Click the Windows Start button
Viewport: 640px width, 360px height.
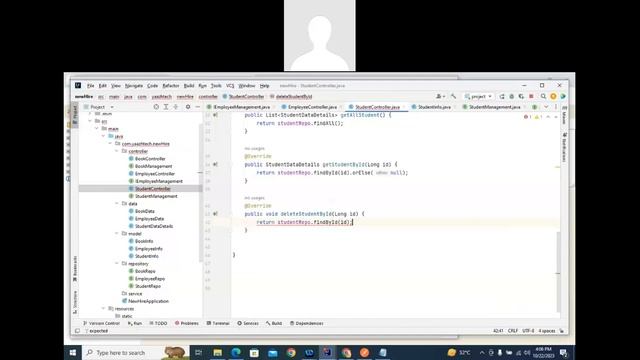coord(73,353)
